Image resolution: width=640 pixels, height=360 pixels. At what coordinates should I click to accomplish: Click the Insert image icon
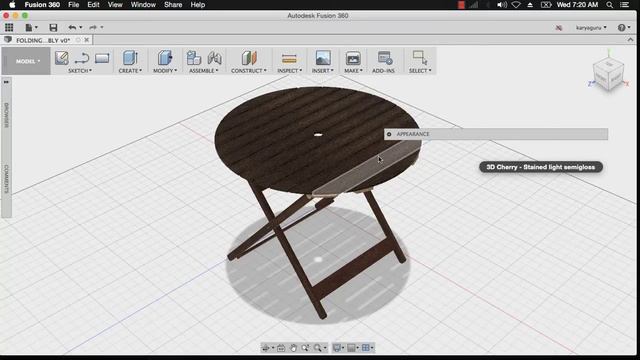coord(323,58)
